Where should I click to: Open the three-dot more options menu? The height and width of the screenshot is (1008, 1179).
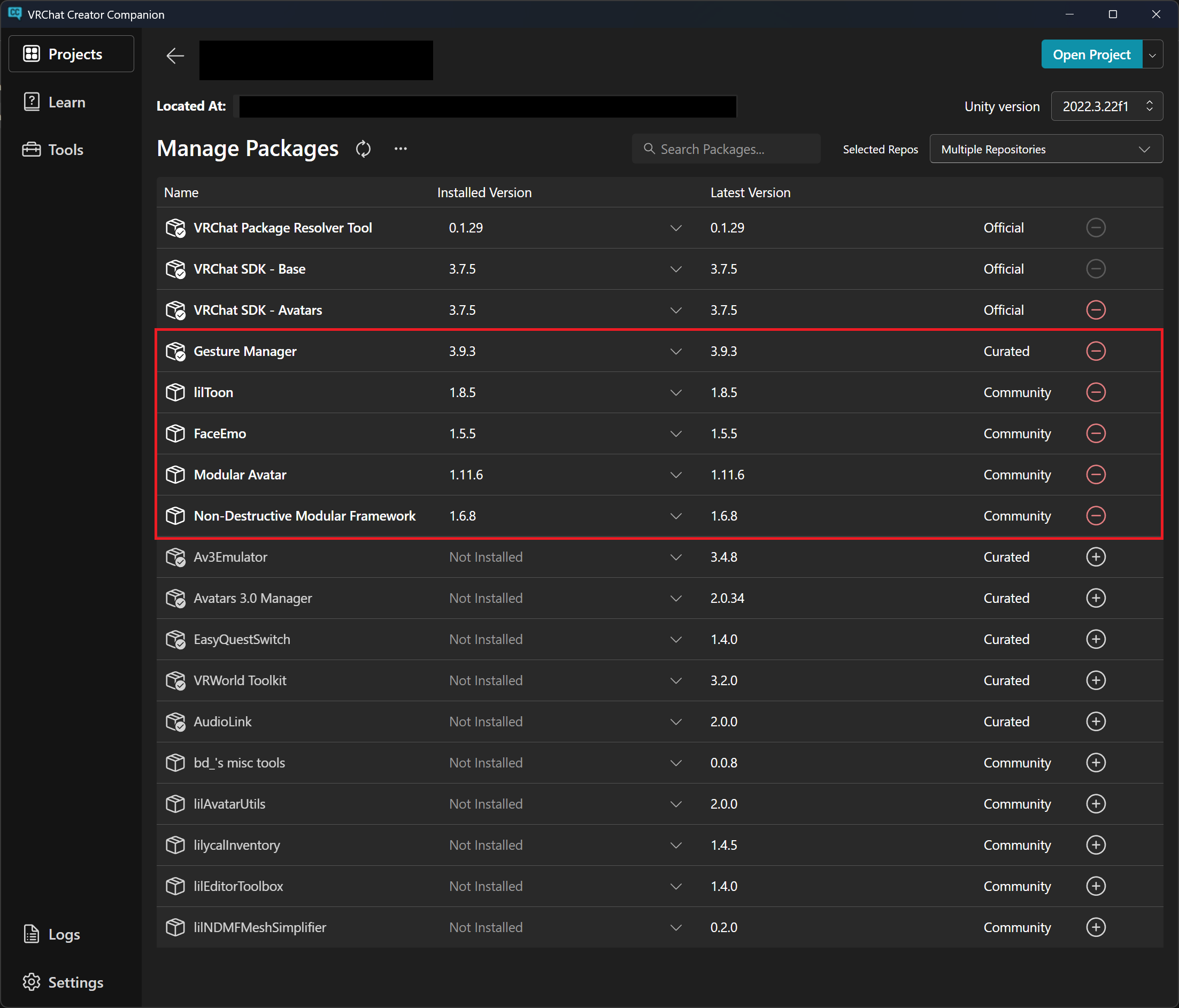[400, 149]
